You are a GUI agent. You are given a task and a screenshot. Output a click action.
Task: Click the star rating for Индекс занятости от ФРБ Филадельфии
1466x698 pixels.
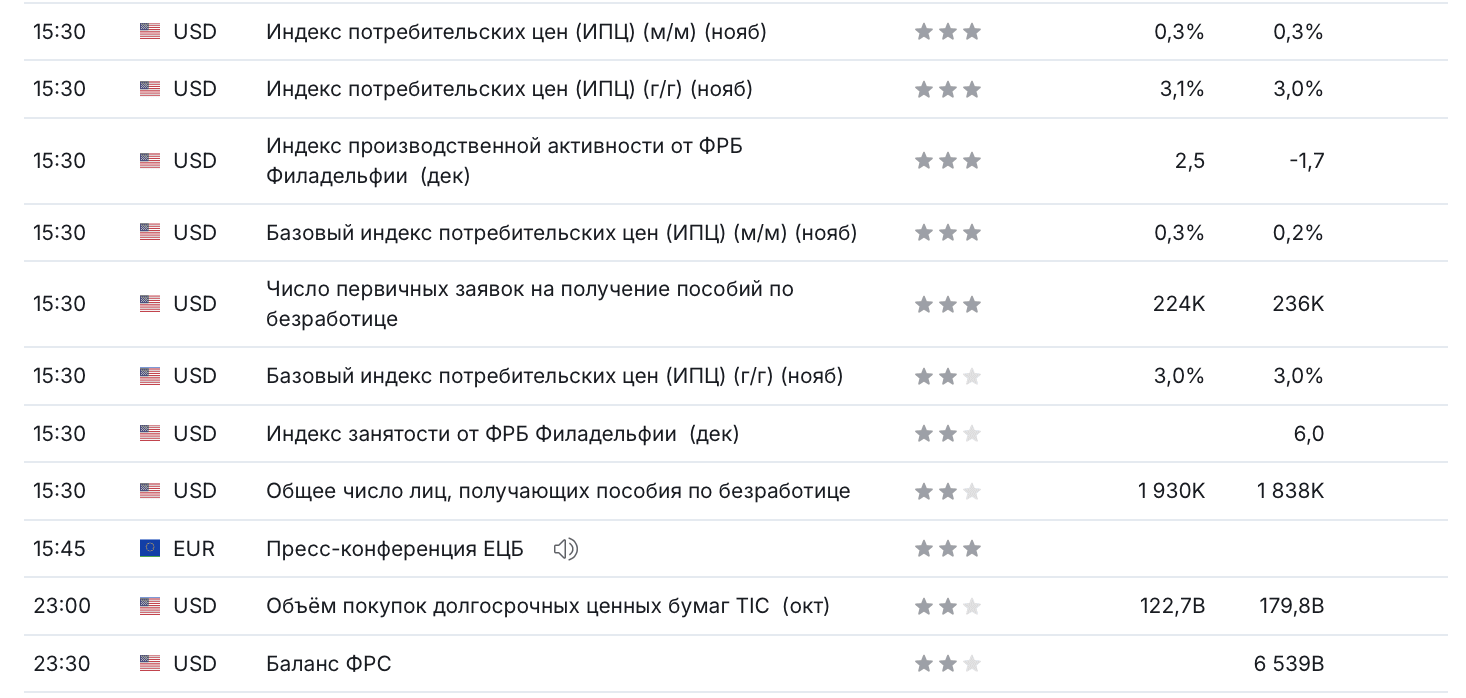(947, 434)
